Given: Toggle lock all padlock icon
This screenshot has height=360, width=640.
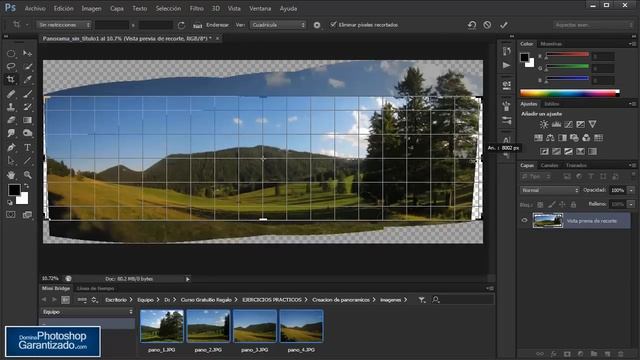Looking at the screenshot, I should [573, 204].
